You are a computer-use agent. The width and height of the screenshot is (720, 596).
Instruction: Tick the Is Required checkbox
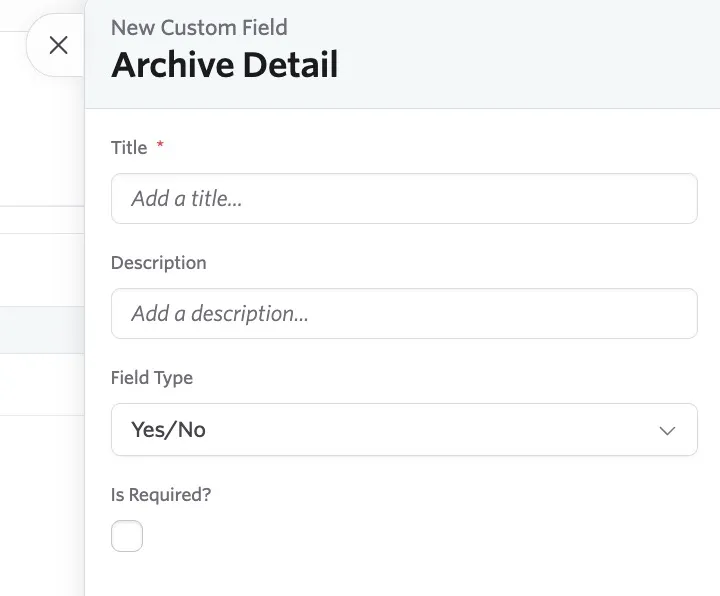127,536
